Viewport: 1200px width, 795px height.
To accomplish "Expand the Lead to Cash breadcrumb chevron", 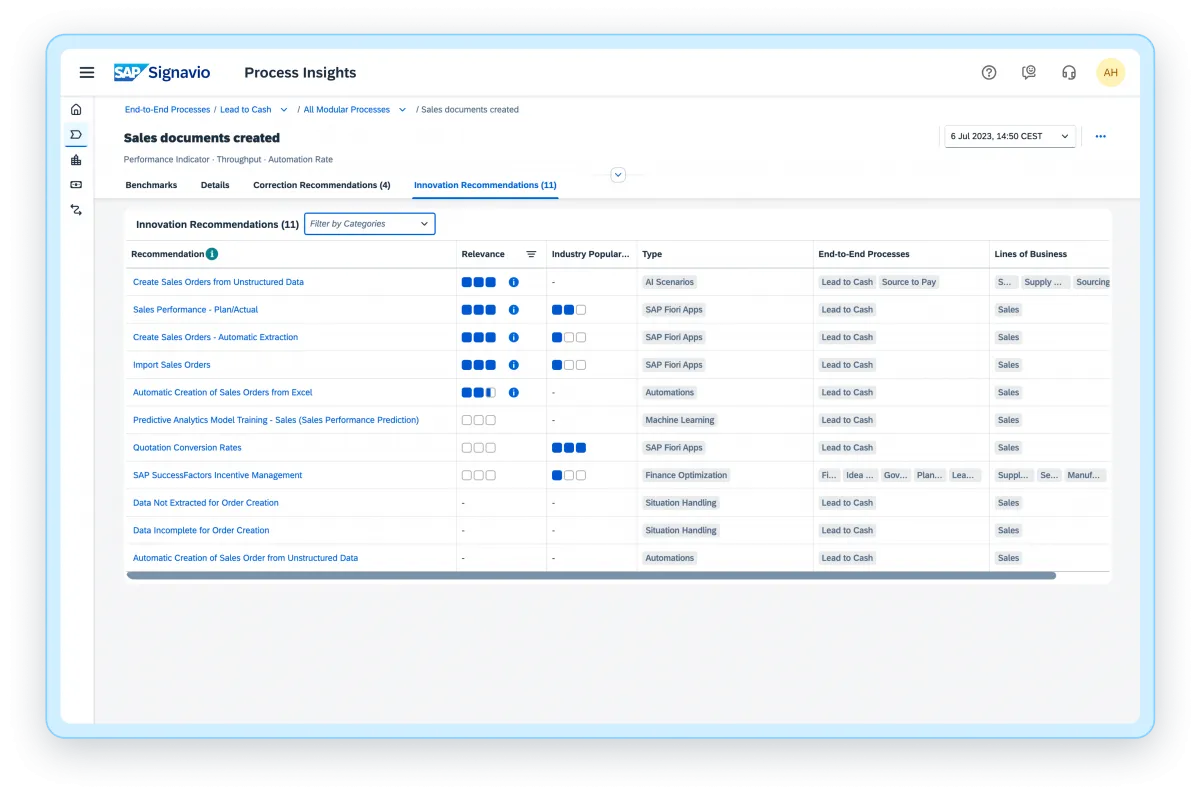I will tap(284, 110).
